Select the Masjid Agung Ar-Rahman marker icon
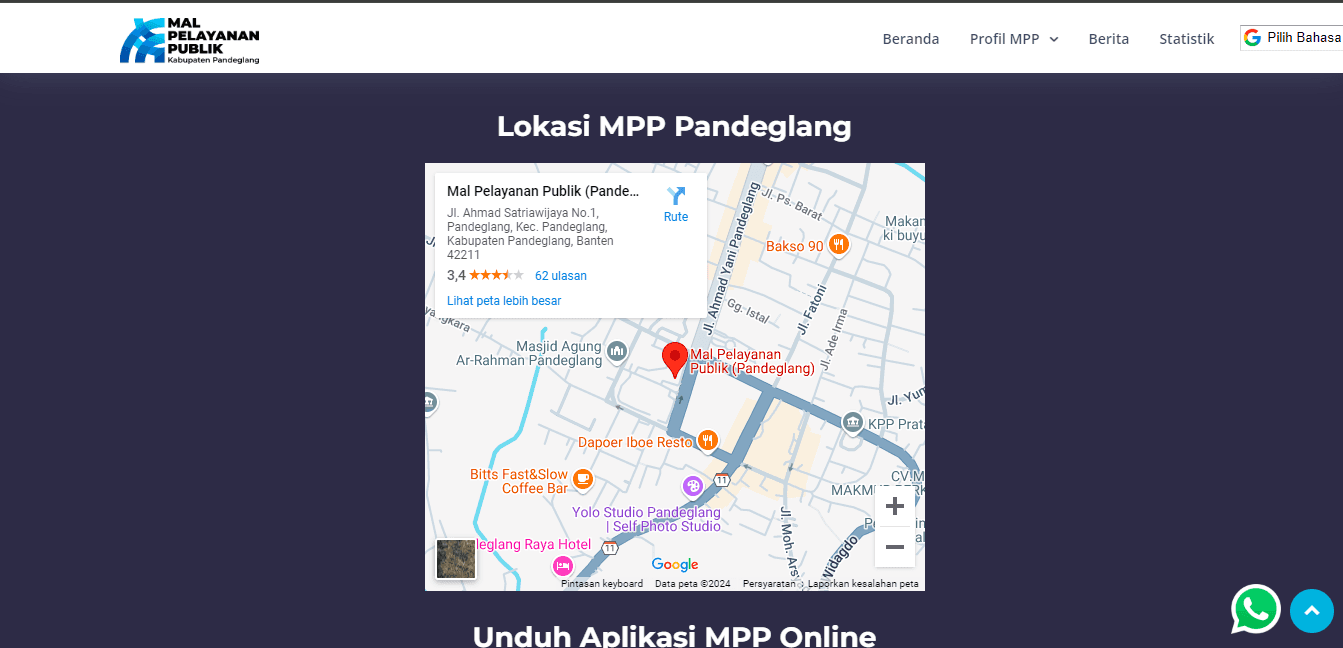The image size is (1343, 648). (617, 351)
